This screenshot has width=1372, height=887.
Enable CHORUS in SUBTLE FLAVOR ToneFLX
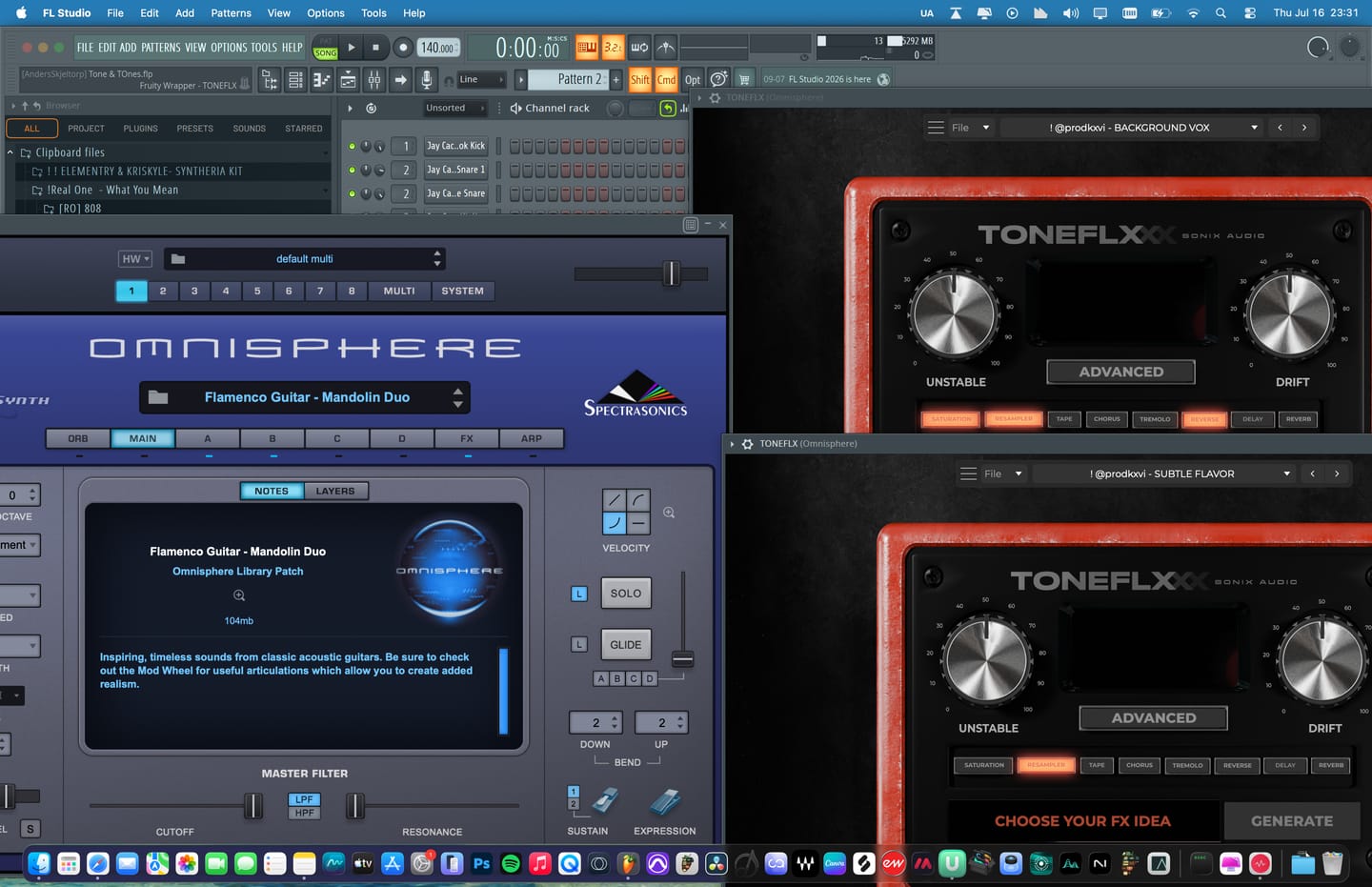pyautogui.click(x=1140, y=765)
